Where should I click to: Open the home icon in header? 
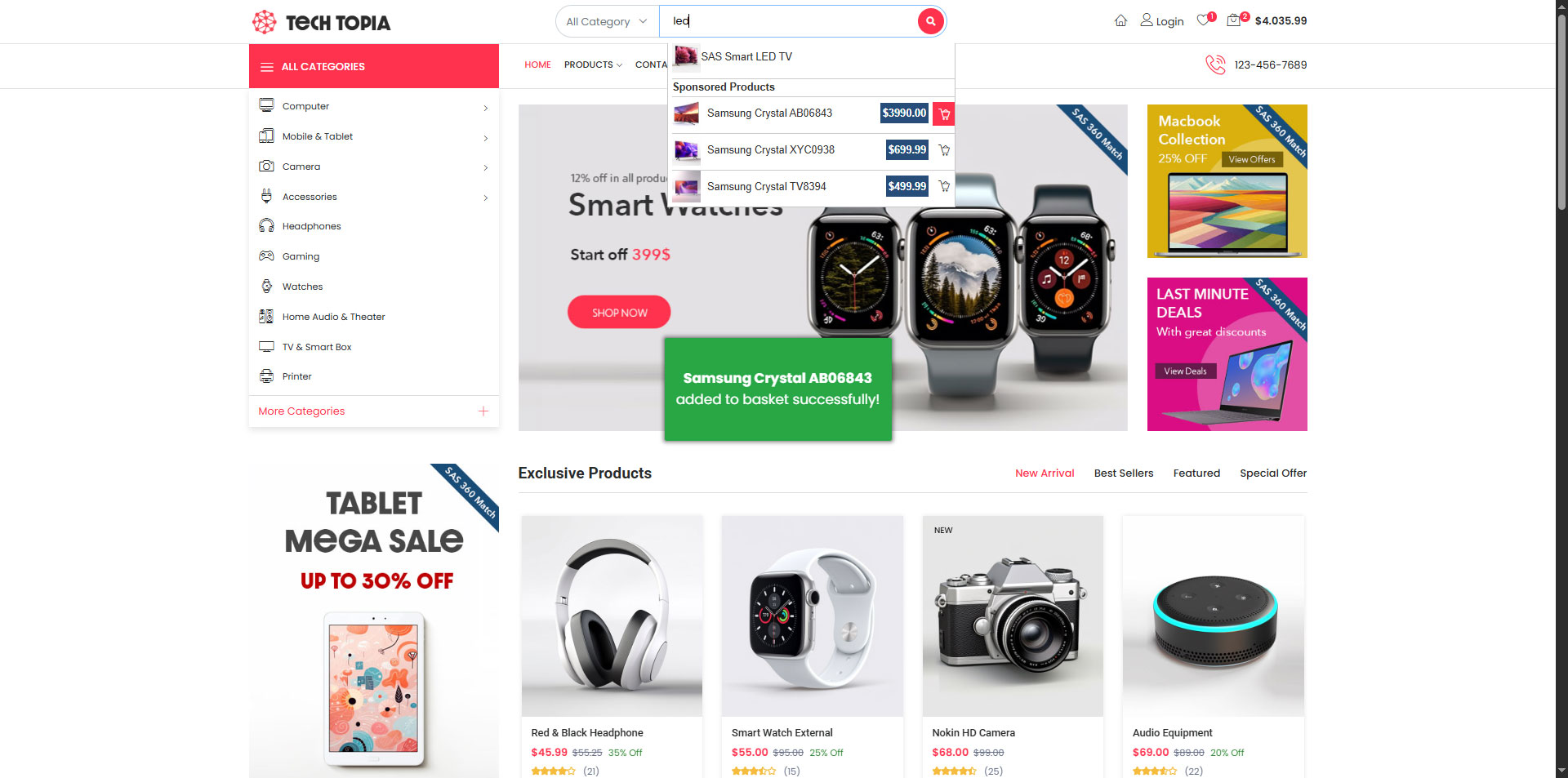1120,20
